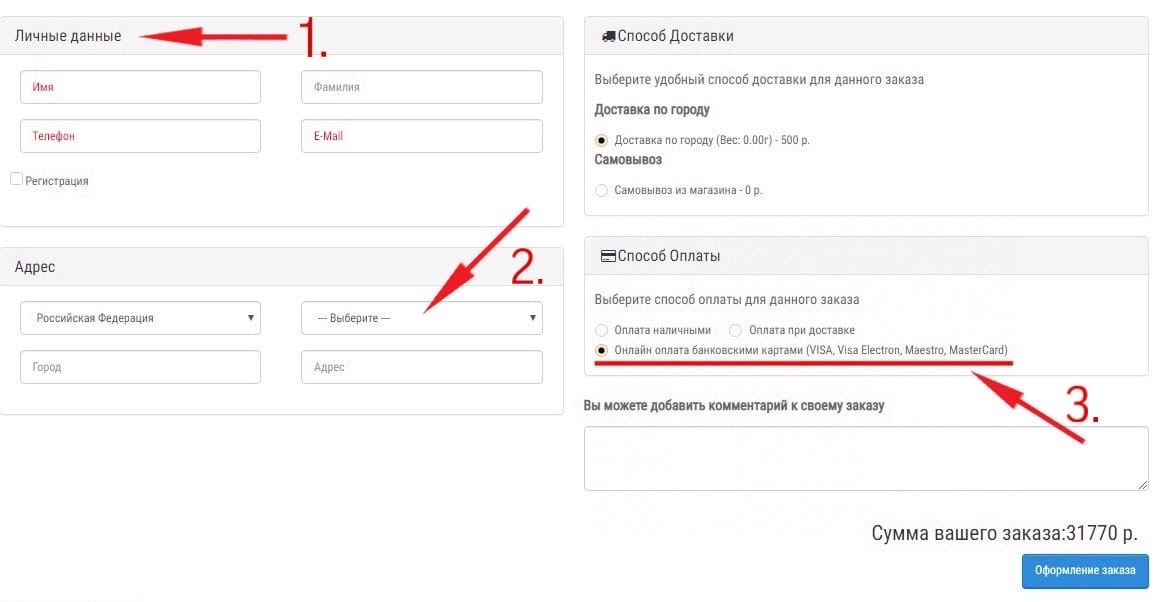Click the Личные данные panel header
This screenshot has height=602, width=1165.
pyautogui.click(x=282, y=36)
